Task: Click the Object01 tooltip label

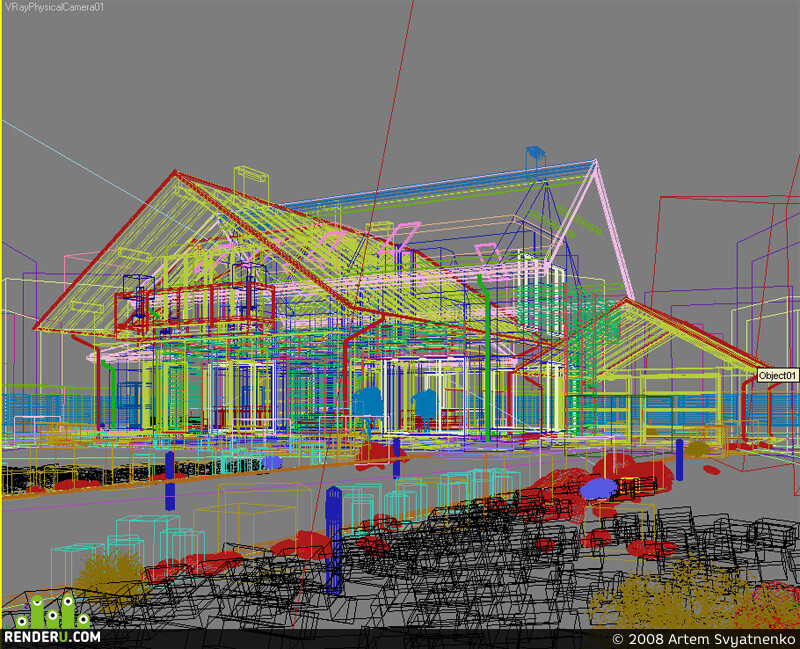Action: pyautogui.click(x=777, y=376)
